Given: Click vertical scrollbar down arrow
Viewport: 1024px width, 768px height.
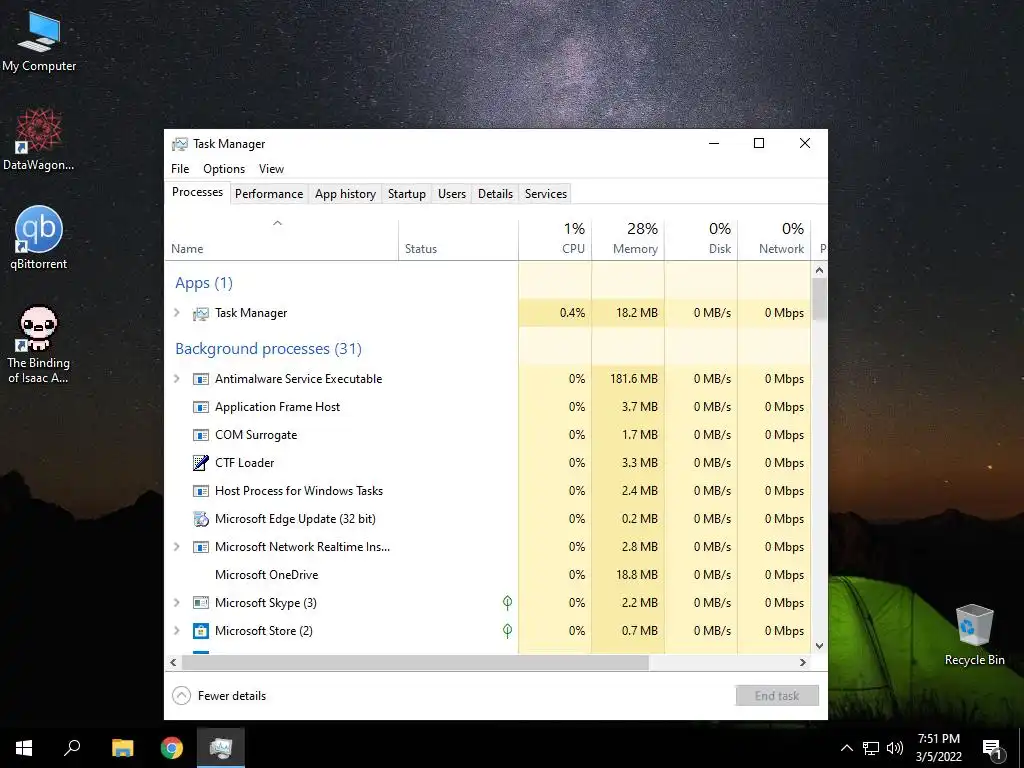Looking at the screenshot, I should pyautogui.click(x=820, y=646).
